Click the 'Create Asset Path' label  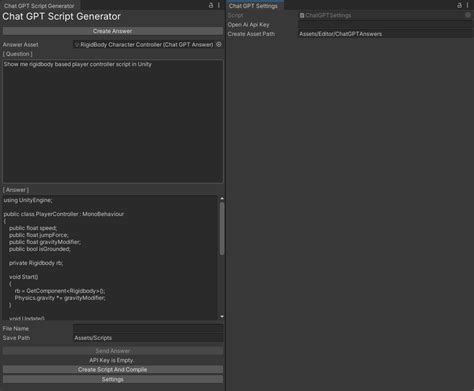click(x=251, y=34)
